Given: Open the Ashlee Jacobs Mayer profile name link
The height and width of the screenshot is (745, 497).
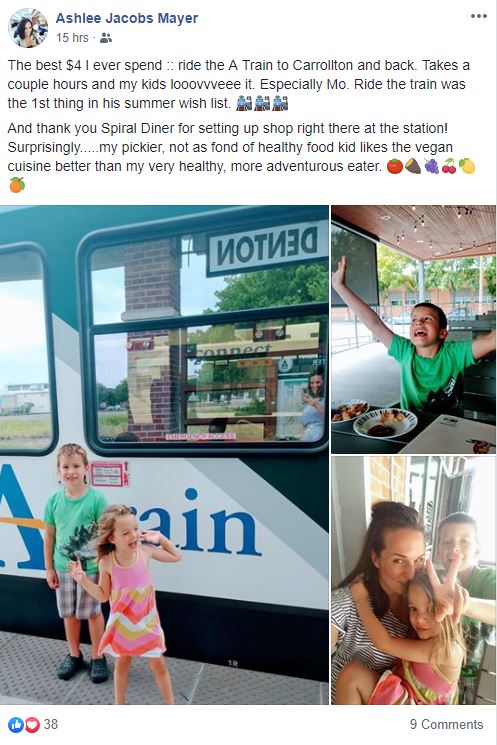Looking at the screenshot, I should [127, 18].
